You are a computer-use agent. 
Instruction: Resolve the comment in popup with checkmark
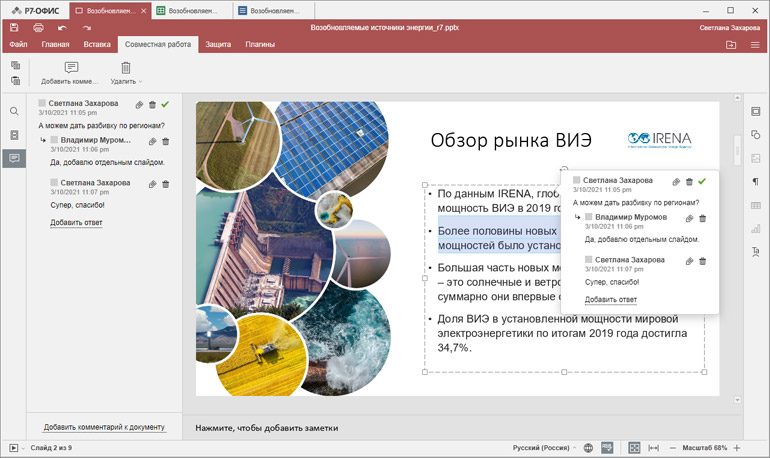coord(702,181)
